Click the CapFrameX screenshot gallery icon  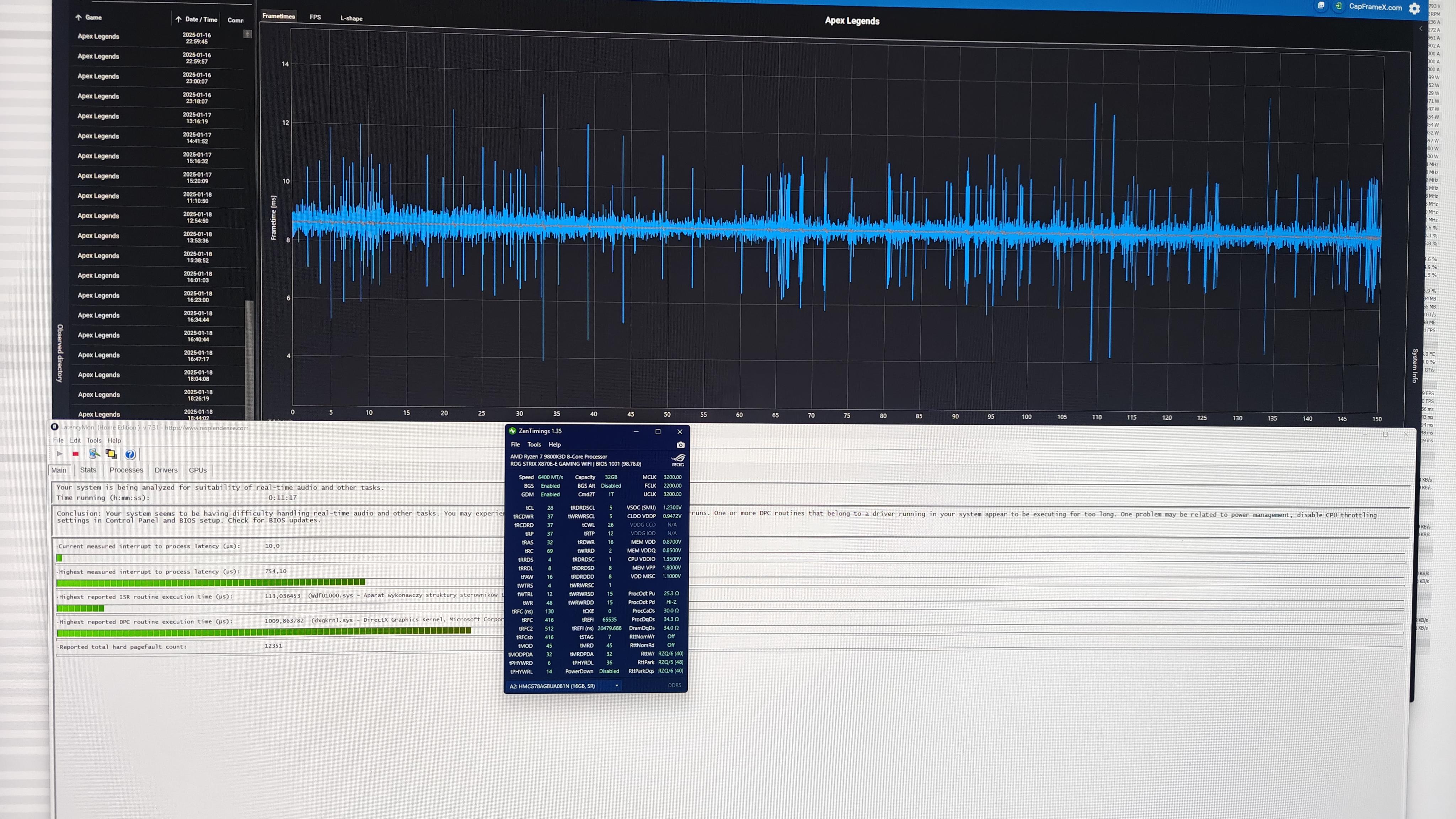(1321, 6)
